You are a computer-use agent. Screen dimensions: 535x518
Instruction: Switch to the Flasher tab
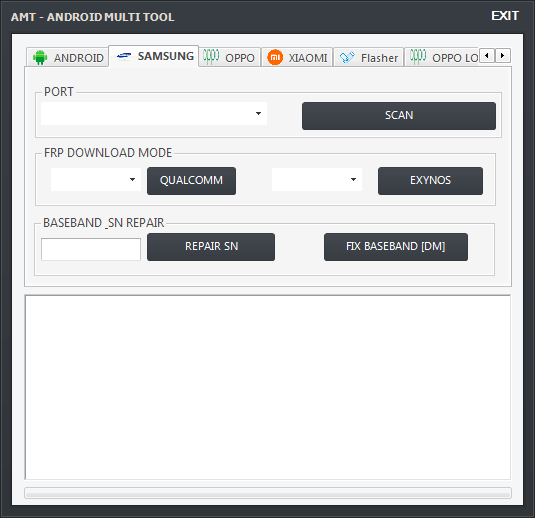coord(368,57)
